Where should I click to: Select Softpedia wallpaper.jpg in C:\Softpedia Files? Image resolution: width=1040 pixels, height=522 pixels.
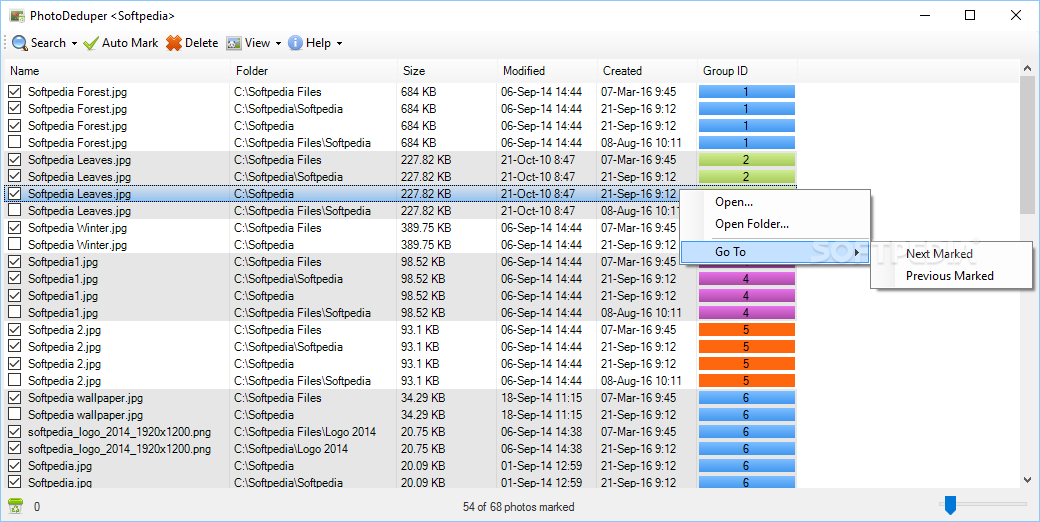(86, 398)
